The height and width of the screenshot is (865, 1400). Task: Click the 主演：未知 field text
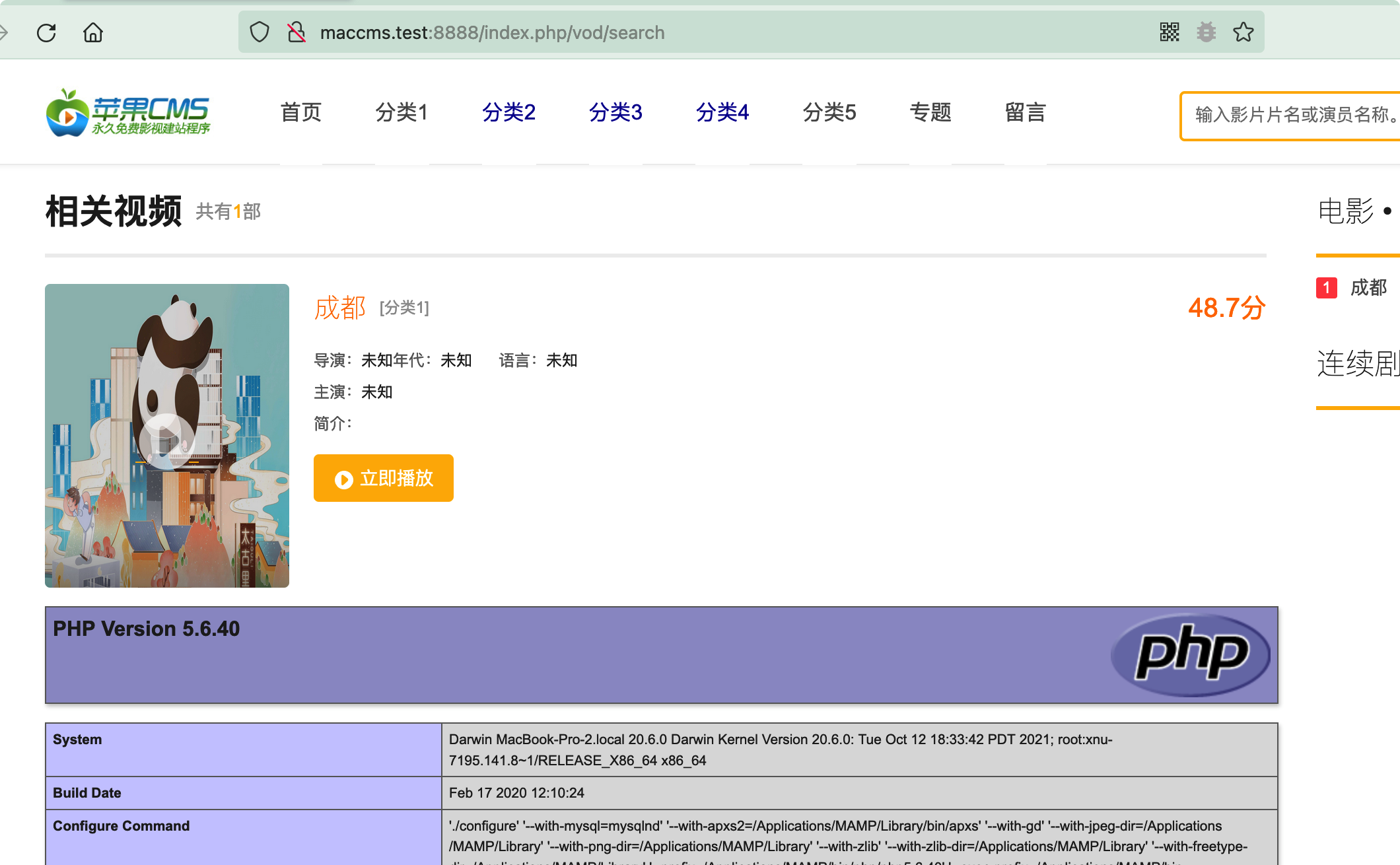click(x=353, y=392)
